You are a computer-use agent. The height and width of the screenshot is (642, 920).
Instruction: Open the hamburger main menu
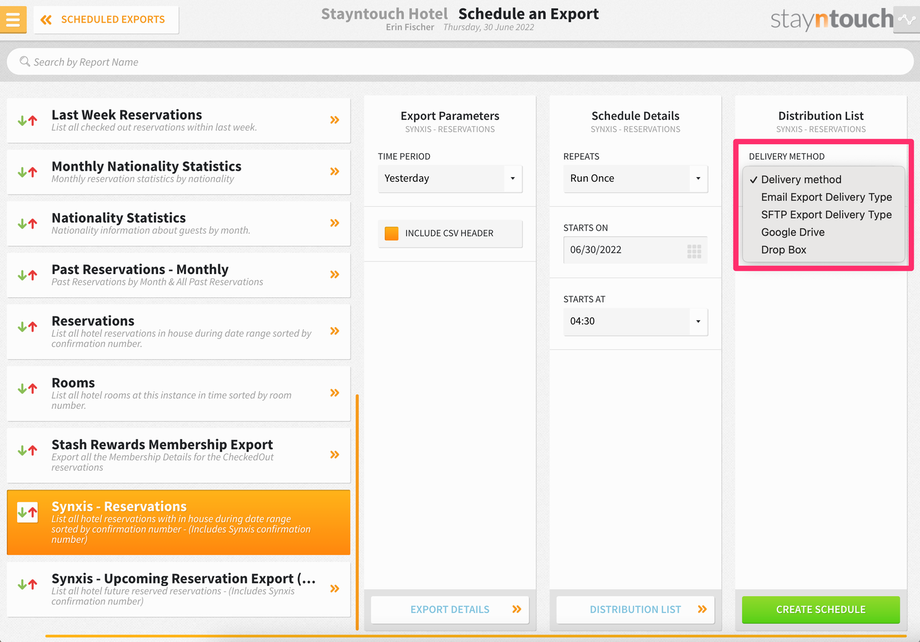[x=13, y=19]
